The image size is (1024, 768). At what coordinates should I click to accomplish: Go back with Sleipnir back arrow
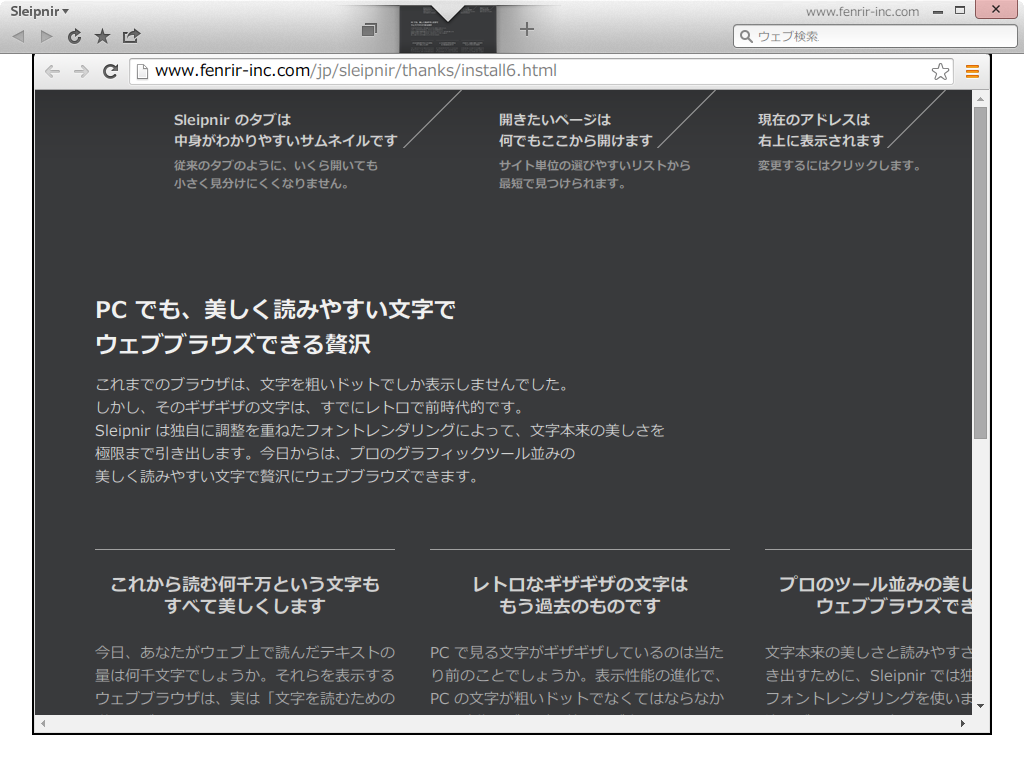18,37
